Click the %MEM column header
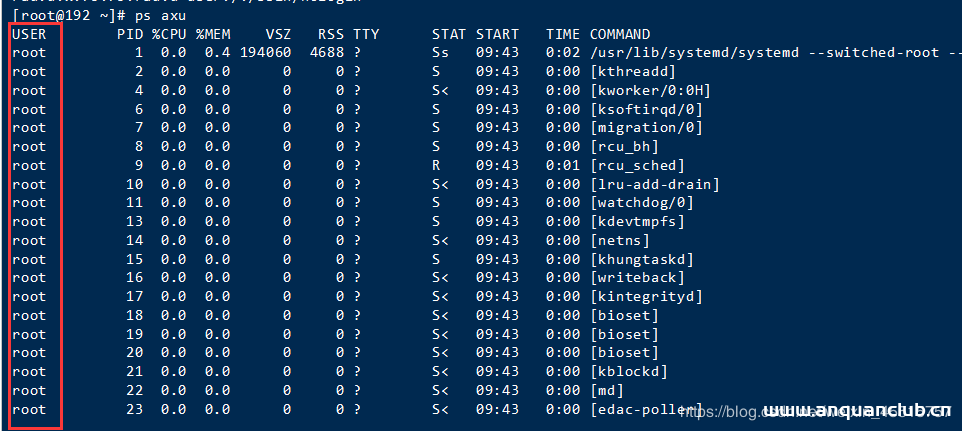962x431 pixels. coord(212,34)
